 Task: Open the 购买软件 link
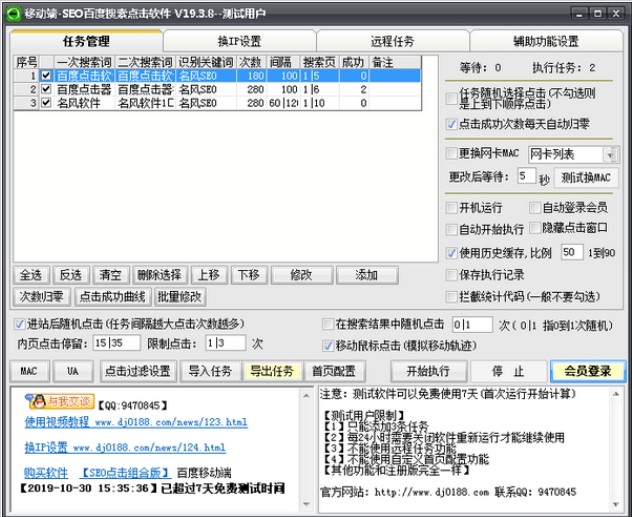click(x=46, y=472)
